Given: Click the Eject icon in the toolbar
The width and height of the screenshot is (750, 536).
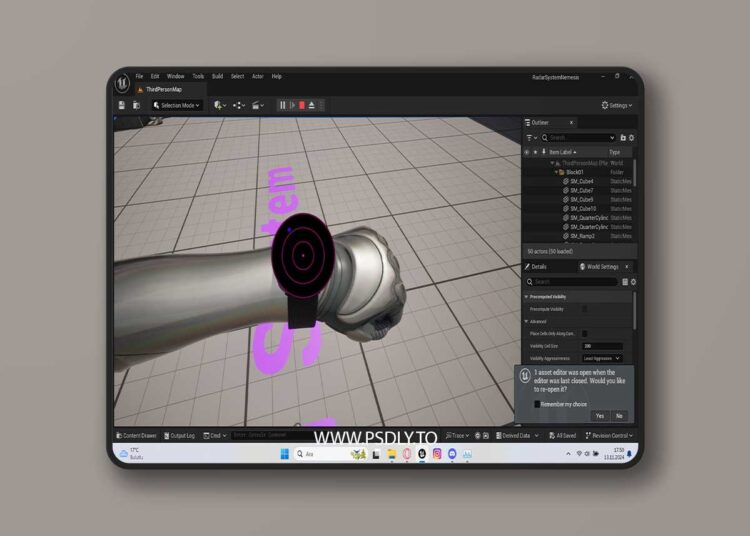Looking at the screenshot, I should 312,105.
